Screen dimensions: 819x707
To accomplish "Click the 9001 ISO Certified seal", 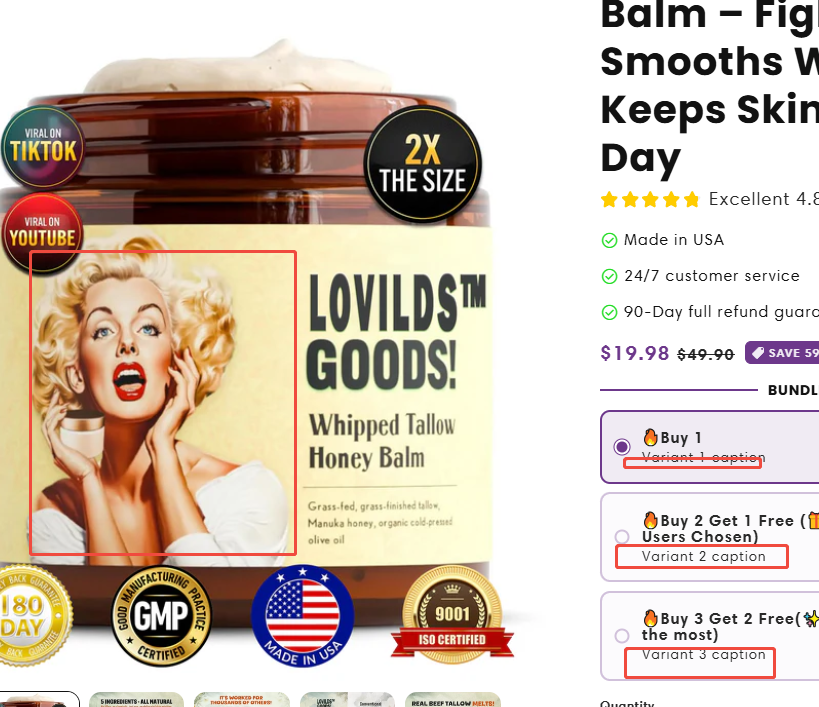I will pyautogui.click(x=452, y=615).
